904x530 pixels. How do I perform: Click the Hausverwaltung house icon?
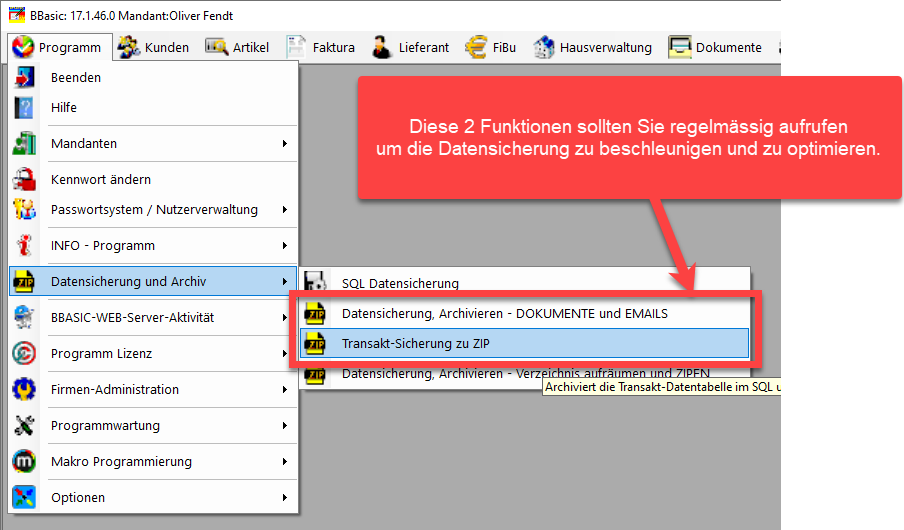click(x=544, y=47)
